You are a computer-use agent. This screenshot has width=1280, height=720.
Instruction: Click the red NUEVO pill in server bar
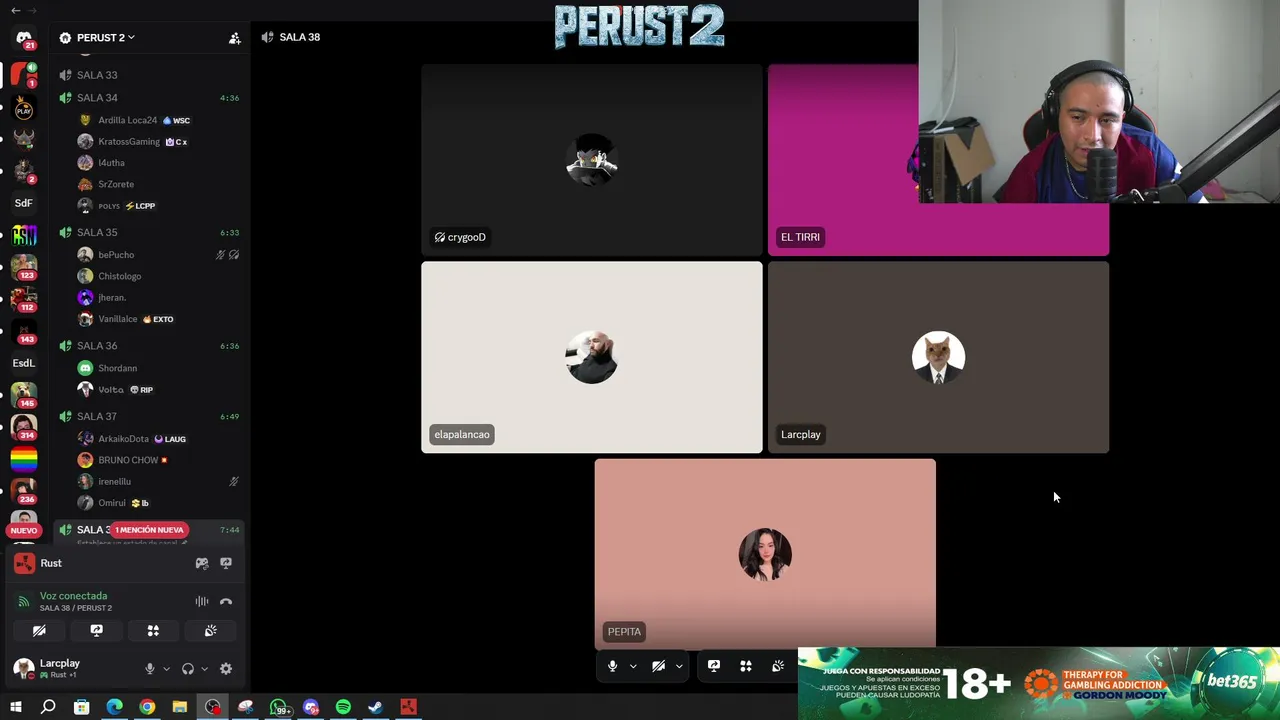click(x=24, y=530)
